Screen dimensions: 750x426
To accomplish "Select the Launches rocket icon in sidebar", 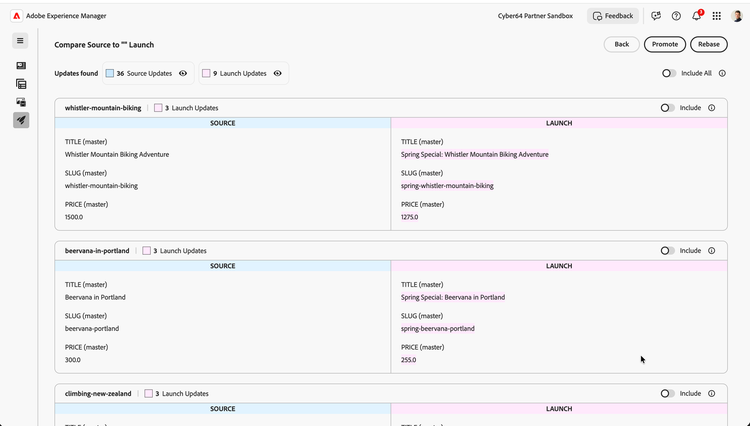I will [x=21, y=120].
